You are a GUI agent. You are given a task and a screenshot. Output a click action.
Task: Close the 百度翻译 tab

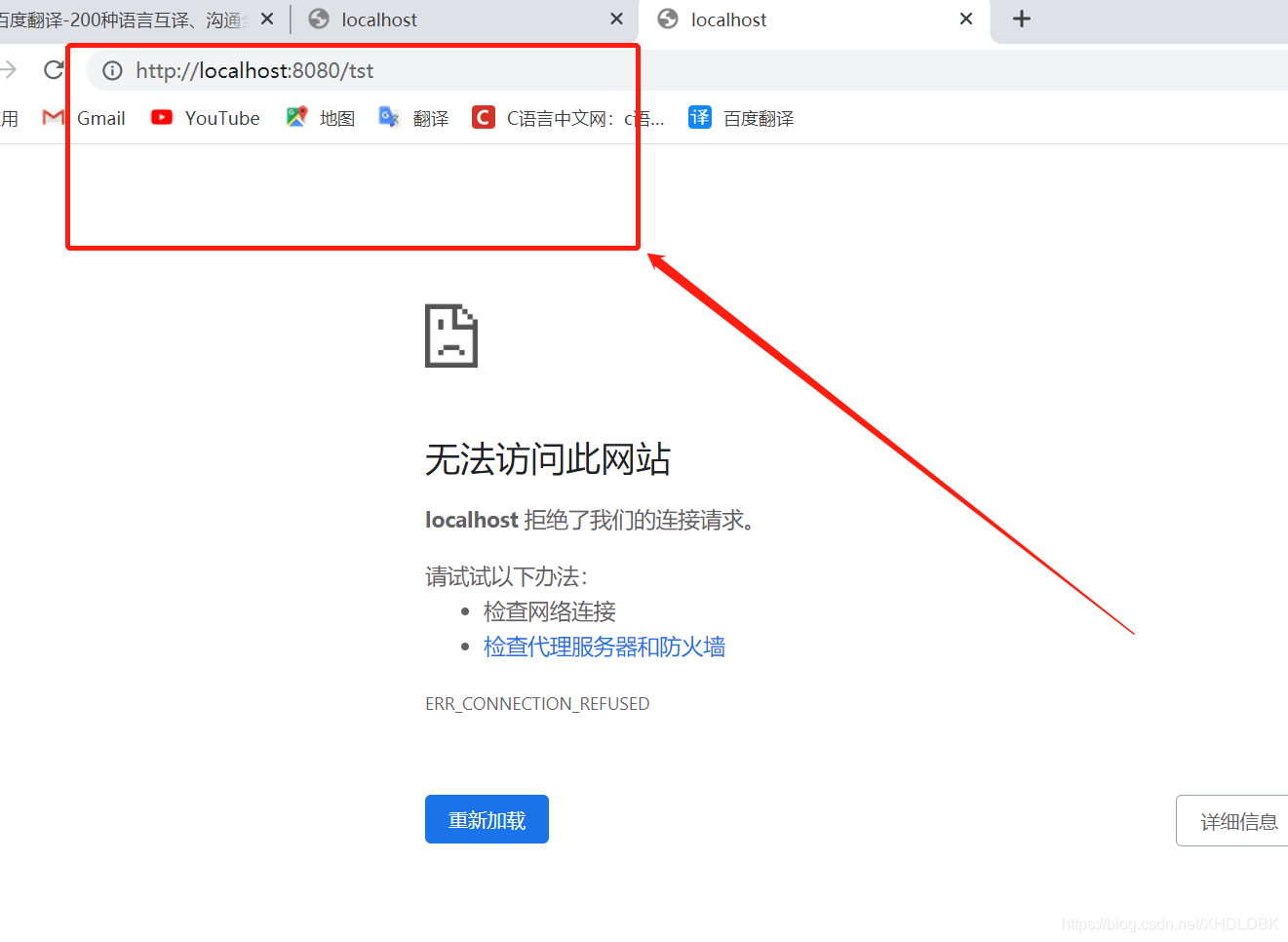265,18
